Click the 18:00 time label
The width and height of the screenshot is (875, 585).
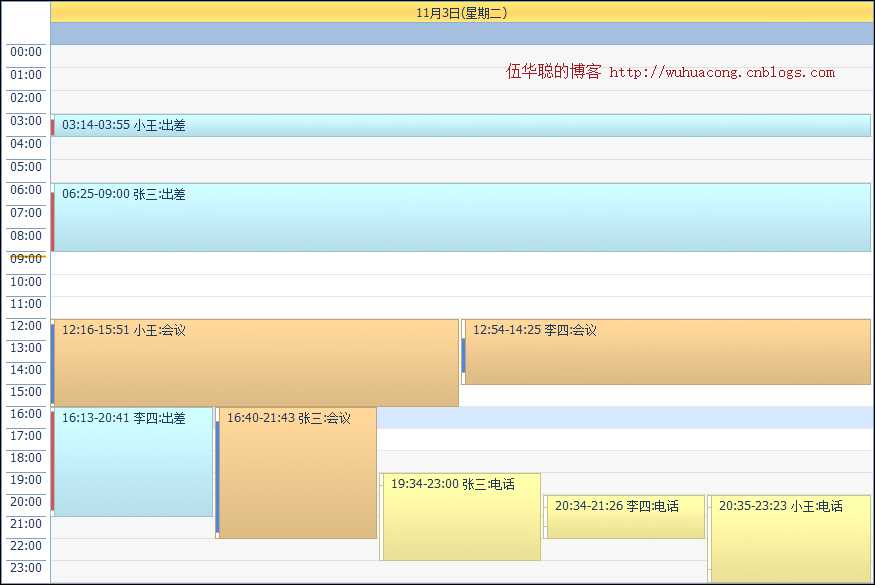pos(26,458)
